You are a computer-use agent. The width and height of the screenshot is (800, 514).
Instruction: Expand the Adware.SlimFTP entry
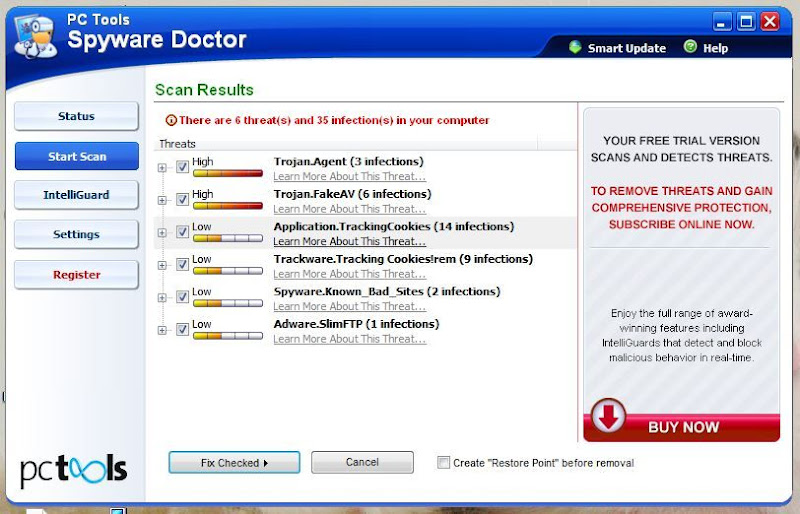(162, 330)
